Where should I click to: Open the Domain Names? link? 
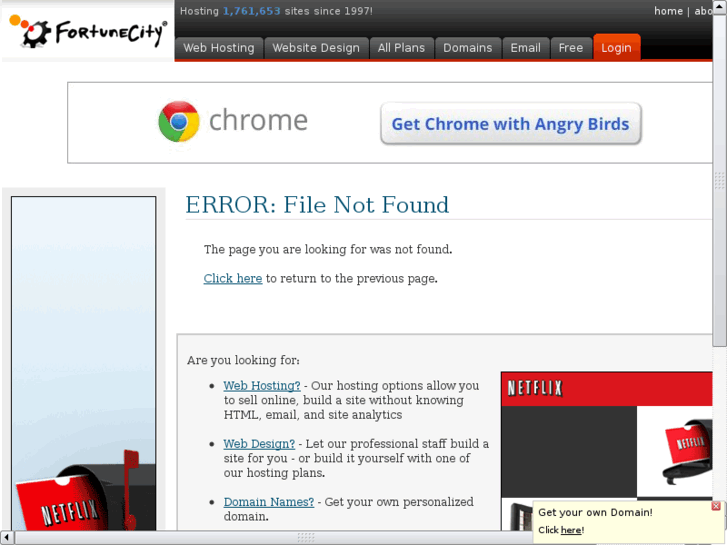(x=269, y=502)
